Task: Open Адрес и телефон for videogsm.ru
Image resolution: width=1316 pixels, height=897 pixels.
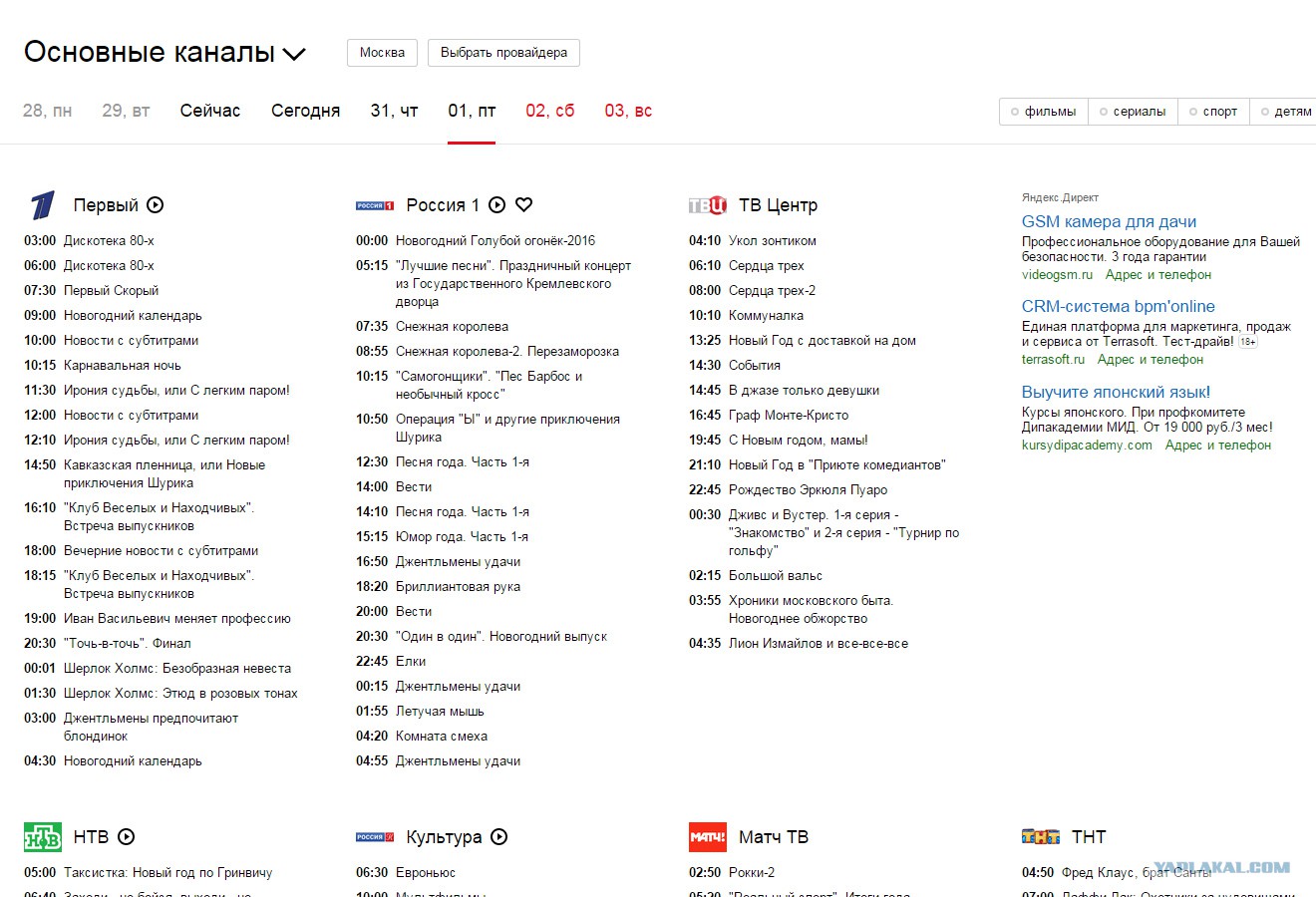Action: (x=1158, y=275)
